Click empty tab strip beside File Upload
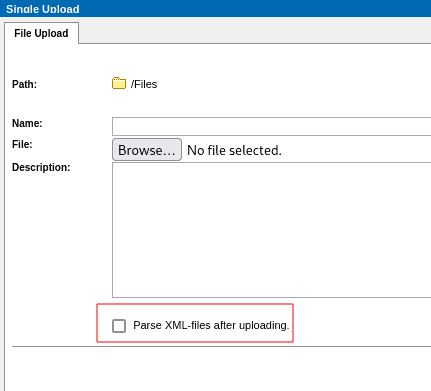Image resolution: width=431 pixels, height=391 pixels. 255,33
